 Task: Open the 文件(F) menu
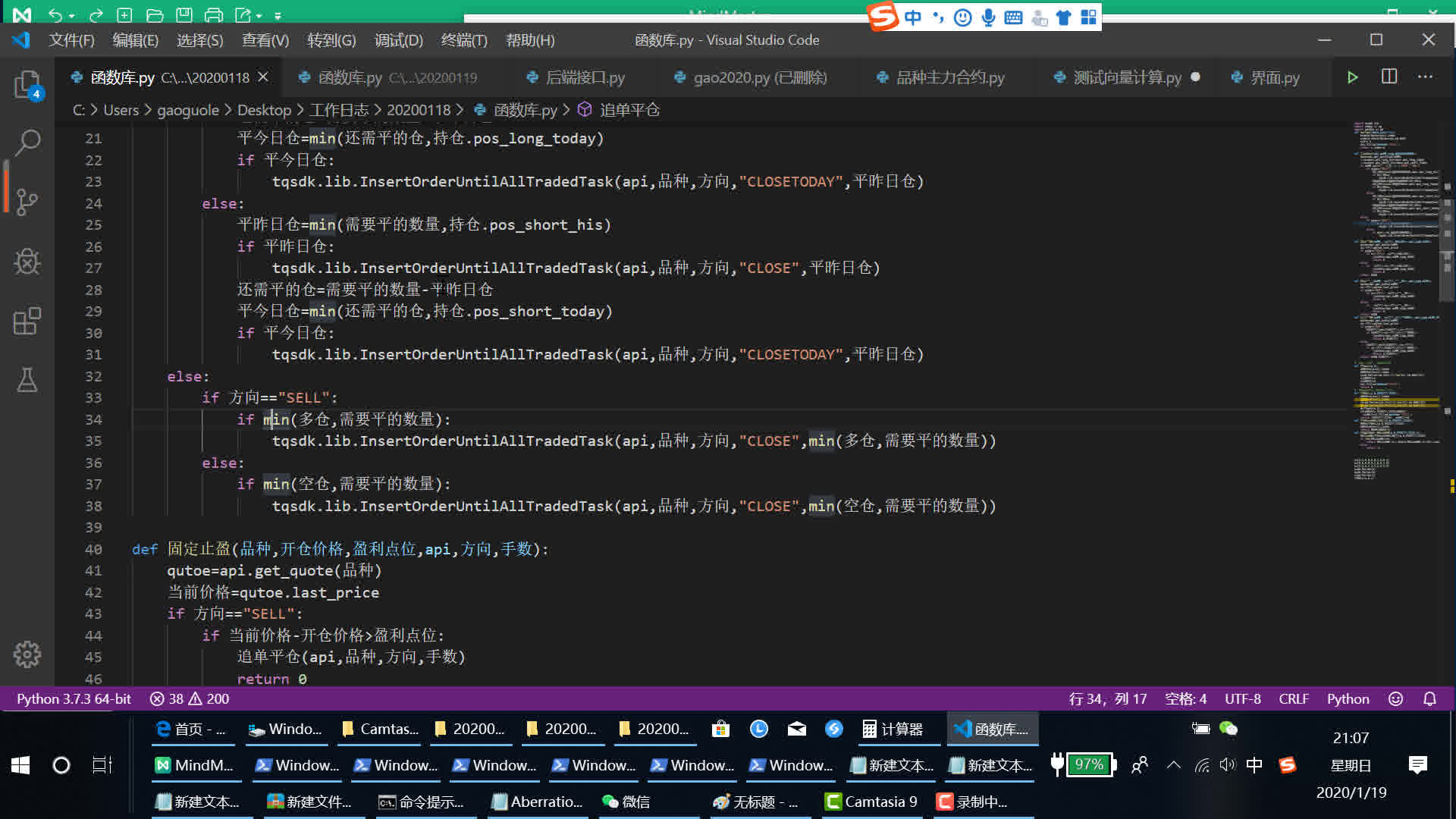pos(71,40)
